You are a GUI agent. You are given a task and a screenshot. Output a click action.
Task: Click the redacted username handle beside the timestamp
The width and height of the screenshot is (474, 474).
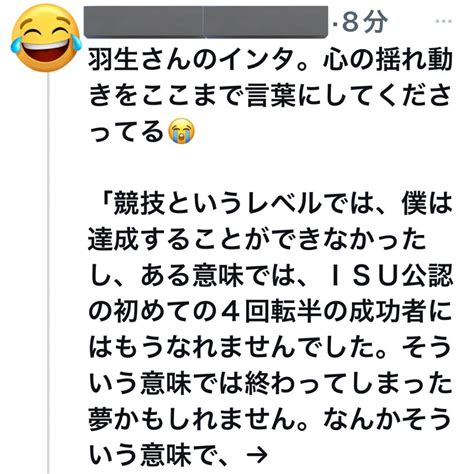tap(266, 22)
